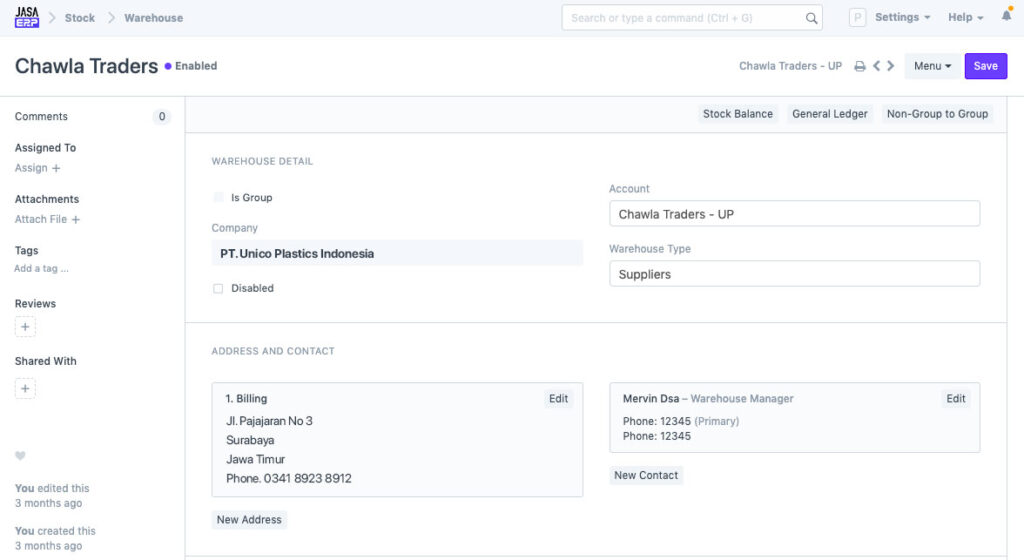This screenshot has width=1024, height=560.
Task: Open the Stock Balance report
Action: tap(737, 114)
